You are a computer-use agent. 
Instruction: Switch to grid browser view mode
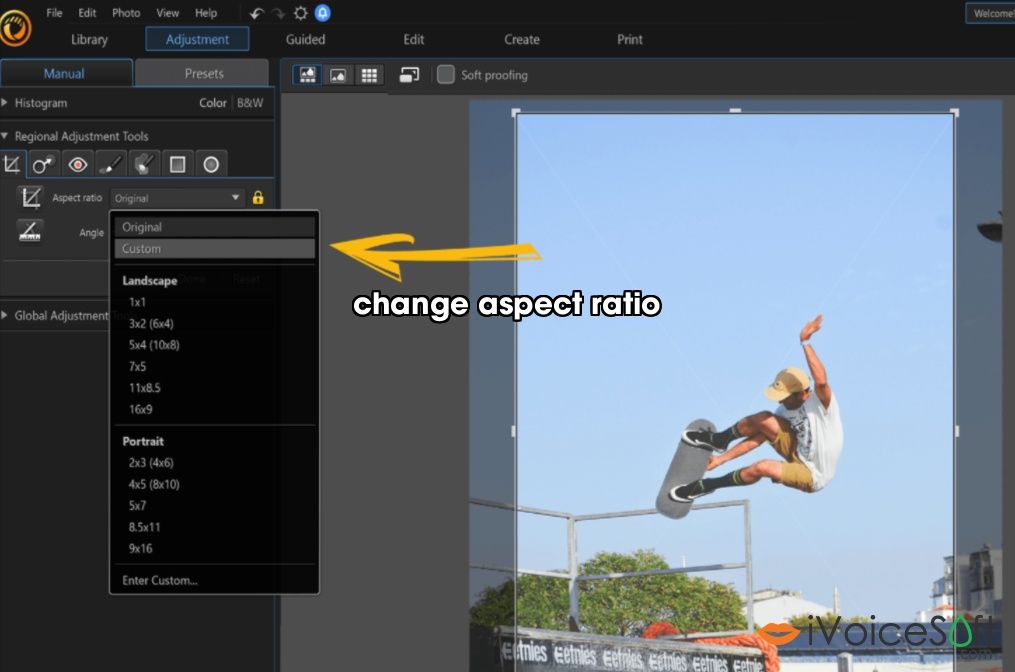click(x=369, y=75)
